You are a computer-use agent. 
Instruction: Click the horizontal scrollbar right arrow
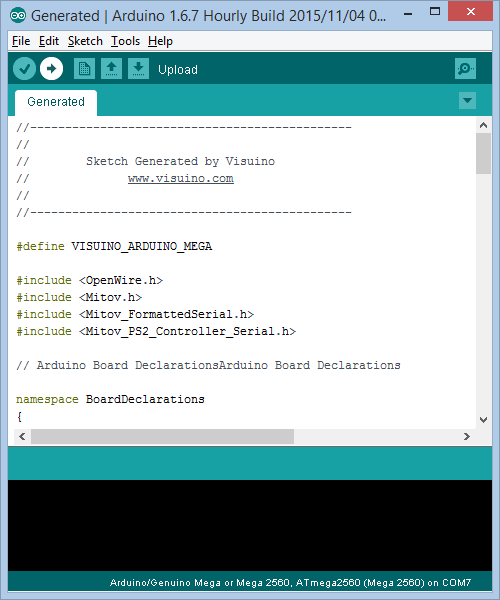coord(467,437)
